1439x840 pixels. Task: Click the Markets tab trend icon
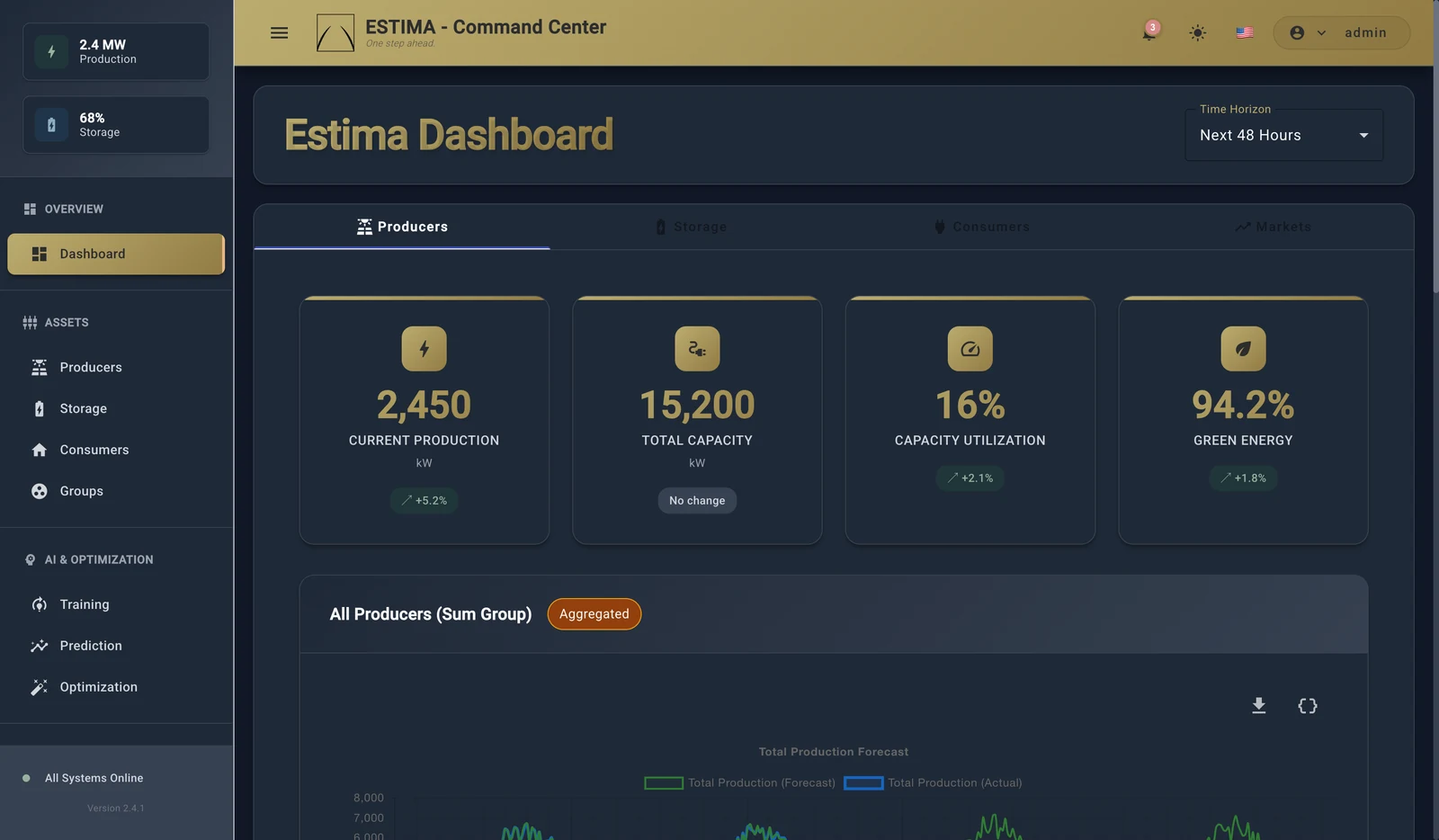1243,227
